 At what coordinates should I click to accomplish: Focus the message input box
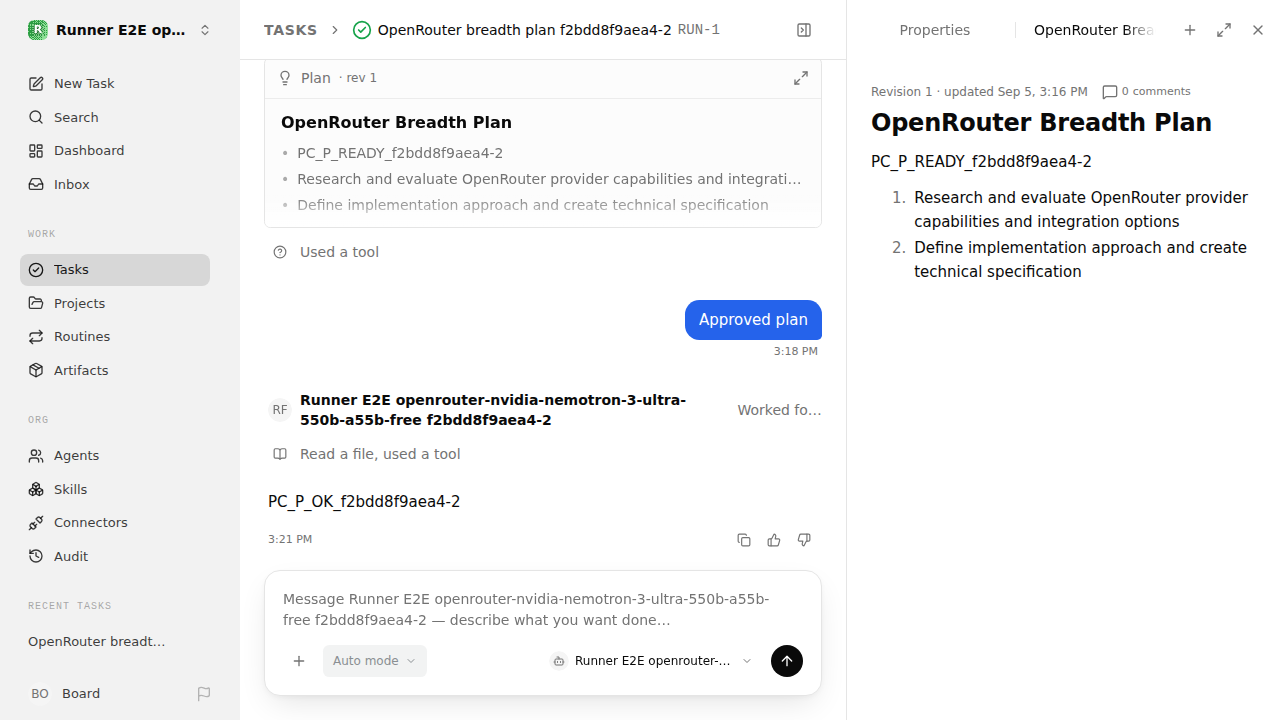[x=542, y=609]
